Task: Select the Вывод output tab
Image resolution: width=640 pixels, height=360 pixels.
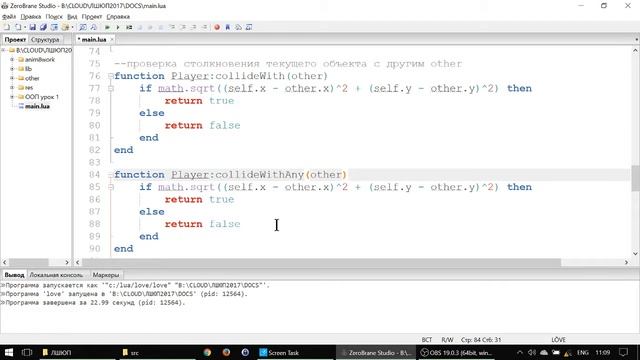Action: pyautogui.click(x=14, y=275)
